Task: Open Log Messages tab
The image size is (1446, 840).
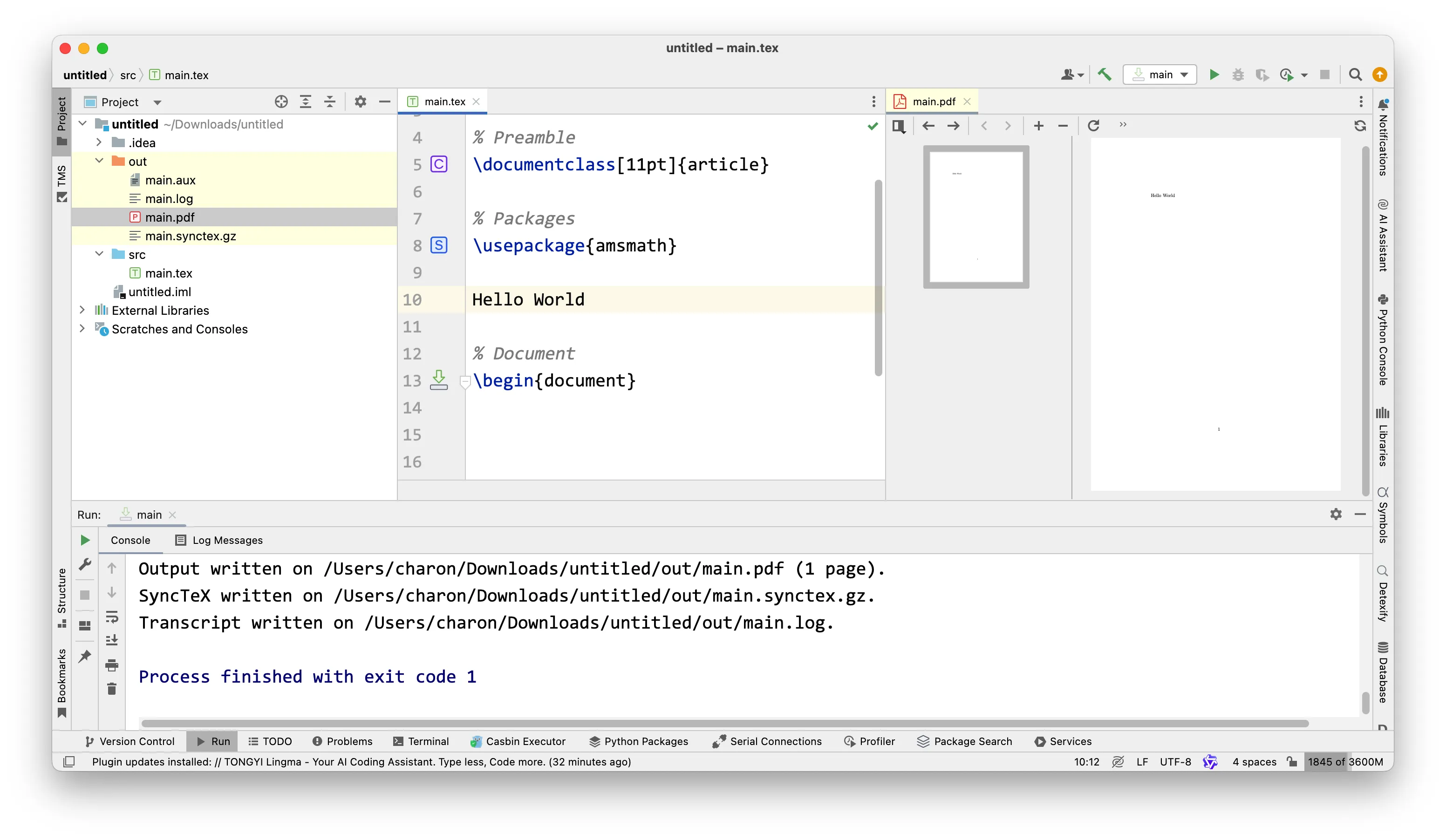Action: click(218, 540)
